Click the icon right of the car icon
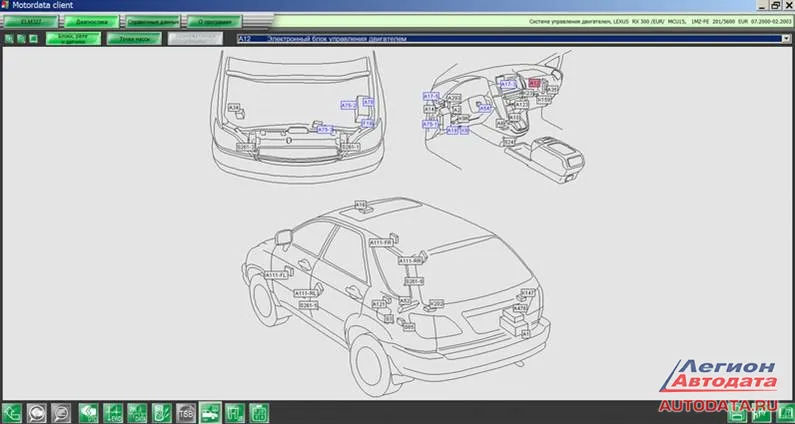This screenshot has height=424, width=795. (235, 413)
